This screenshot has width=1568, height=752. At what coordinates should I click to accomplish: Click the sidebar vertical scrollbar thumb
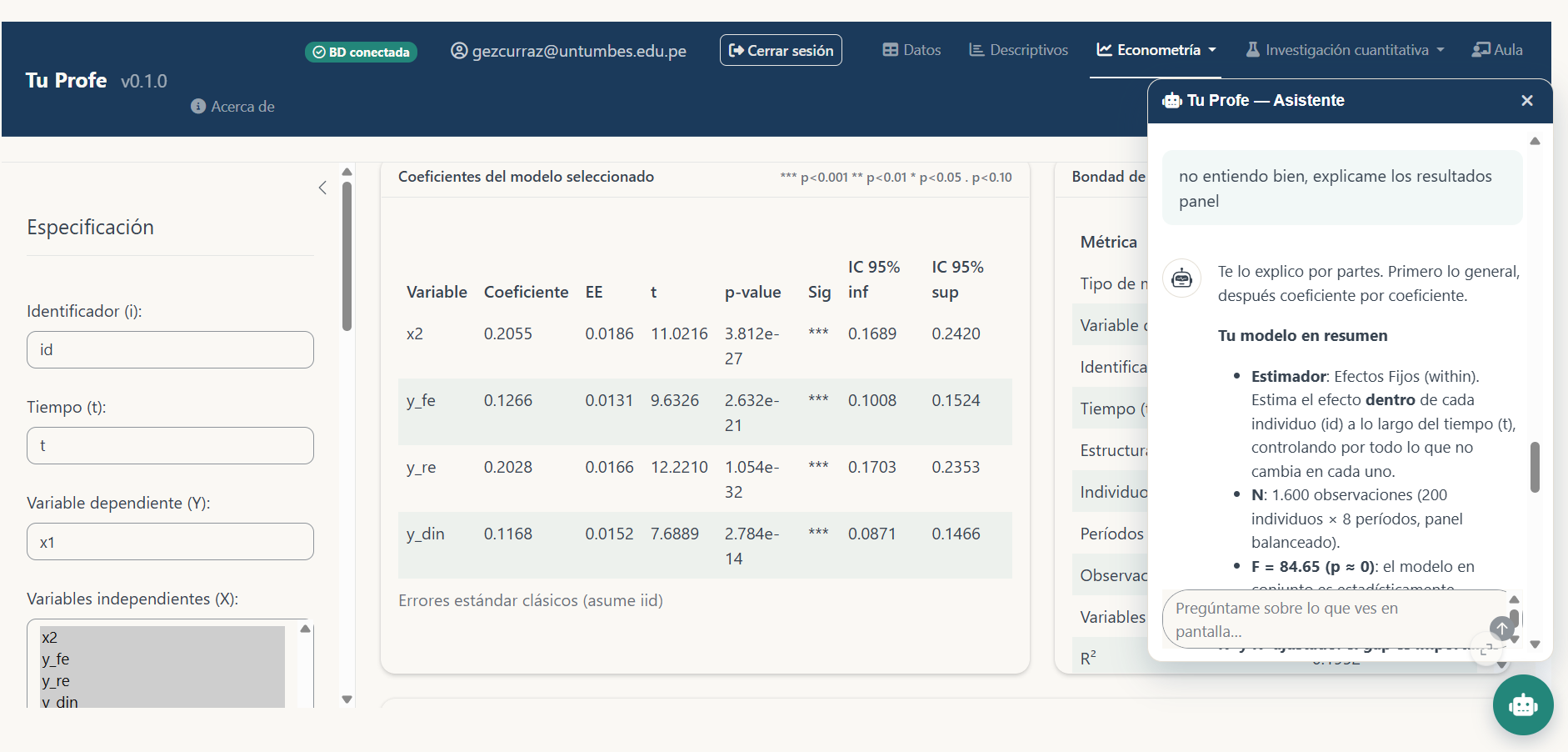pyautogui.click(x=347, y=256)
